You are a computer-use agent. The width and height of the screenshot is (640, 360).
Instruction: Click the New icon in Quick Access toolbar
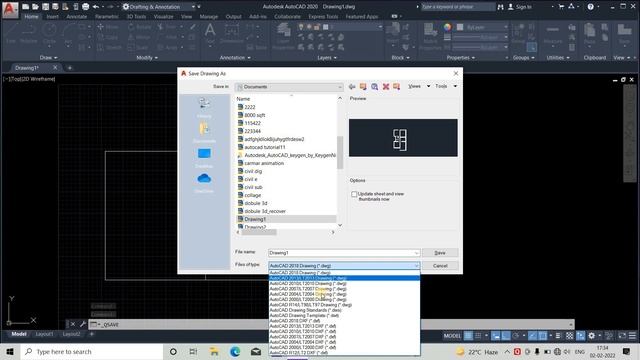25,7
